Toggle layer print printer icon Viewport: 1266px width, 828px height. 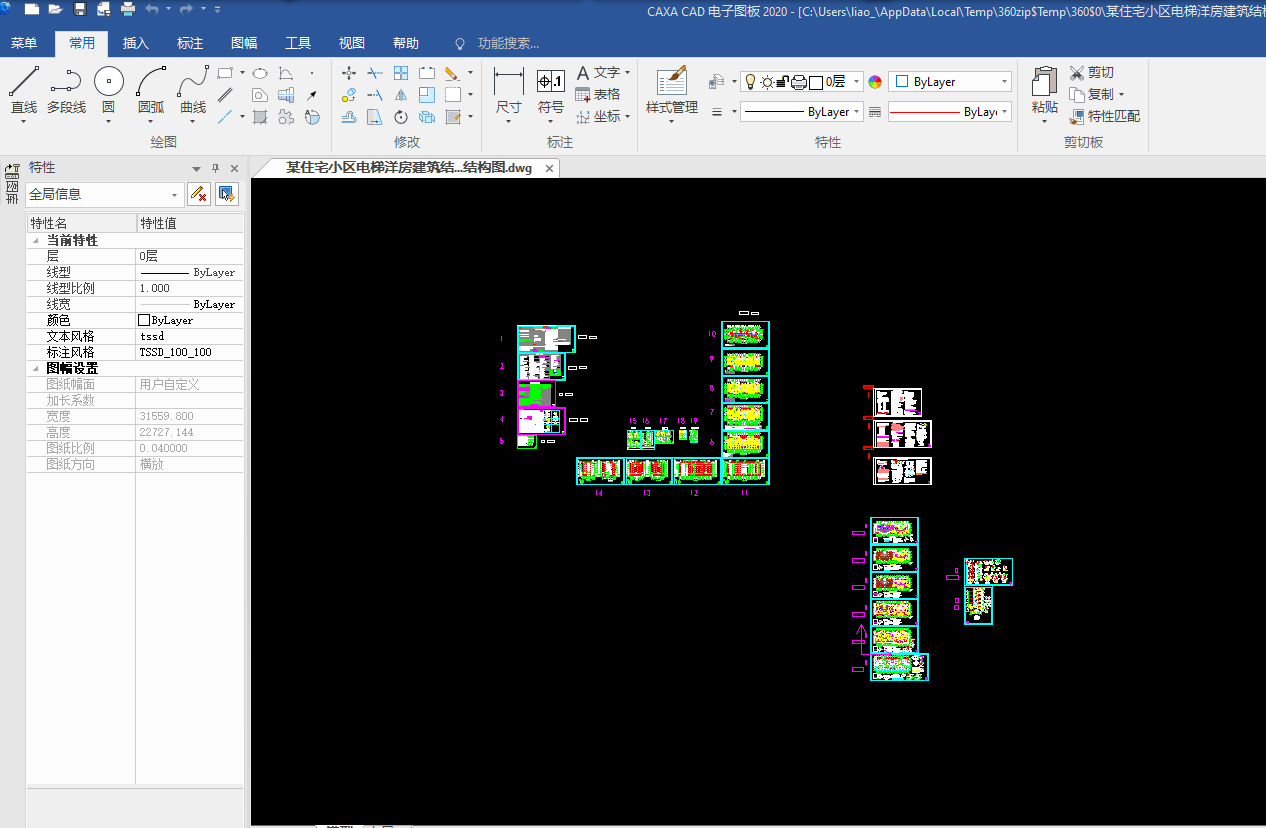(x=799, y=82)
